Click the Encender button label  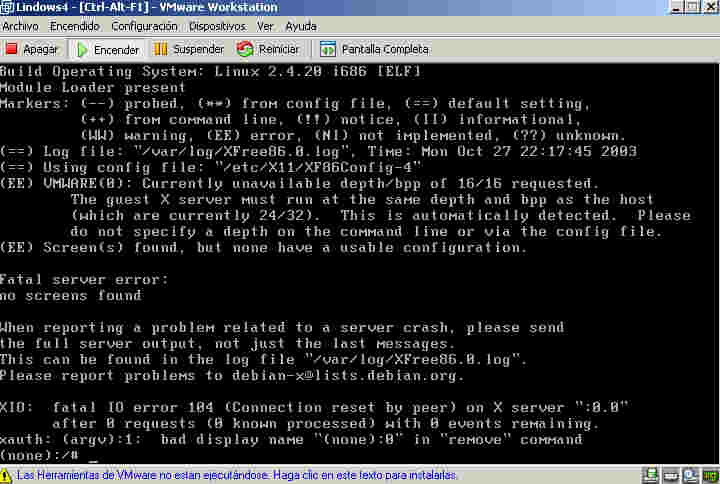coord(116,50)
